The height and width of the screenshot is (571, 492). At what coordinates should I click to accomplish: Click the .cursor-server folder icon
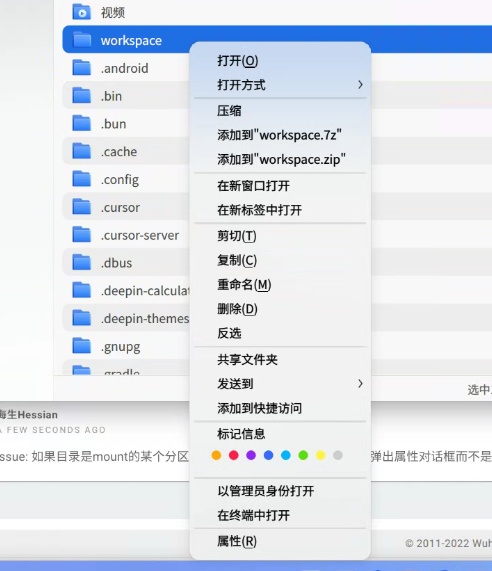82,235
